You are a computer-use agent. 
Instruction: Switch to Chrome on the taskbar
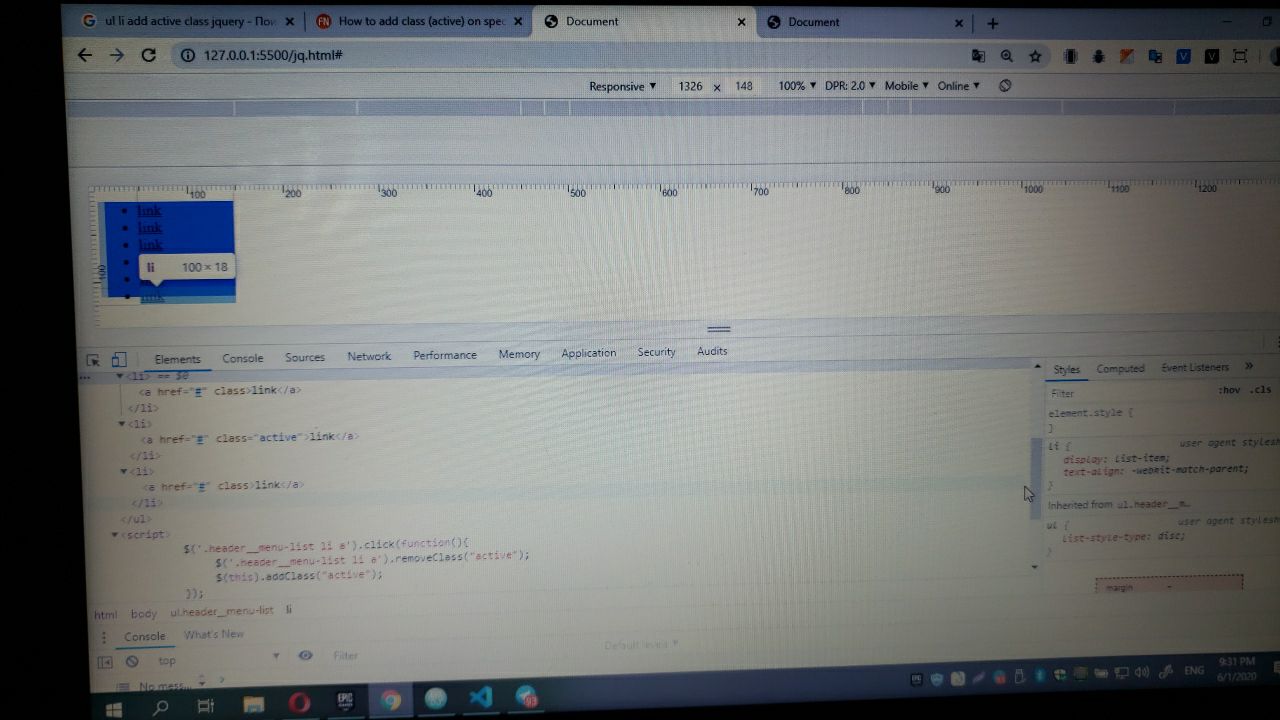pyautogui.click(x=390, y=701)
